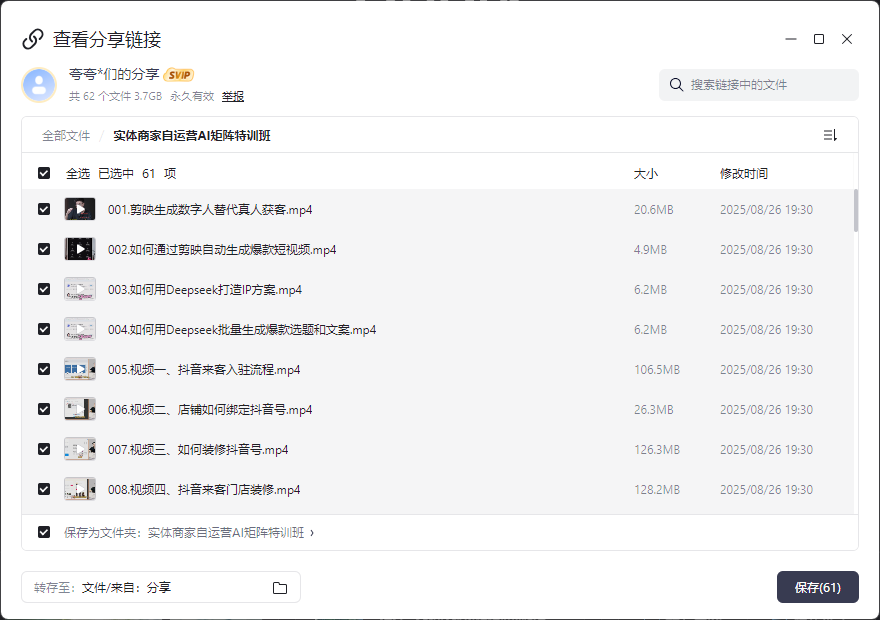
Task: Open the sort order list icon
Action: click(830, 135)
